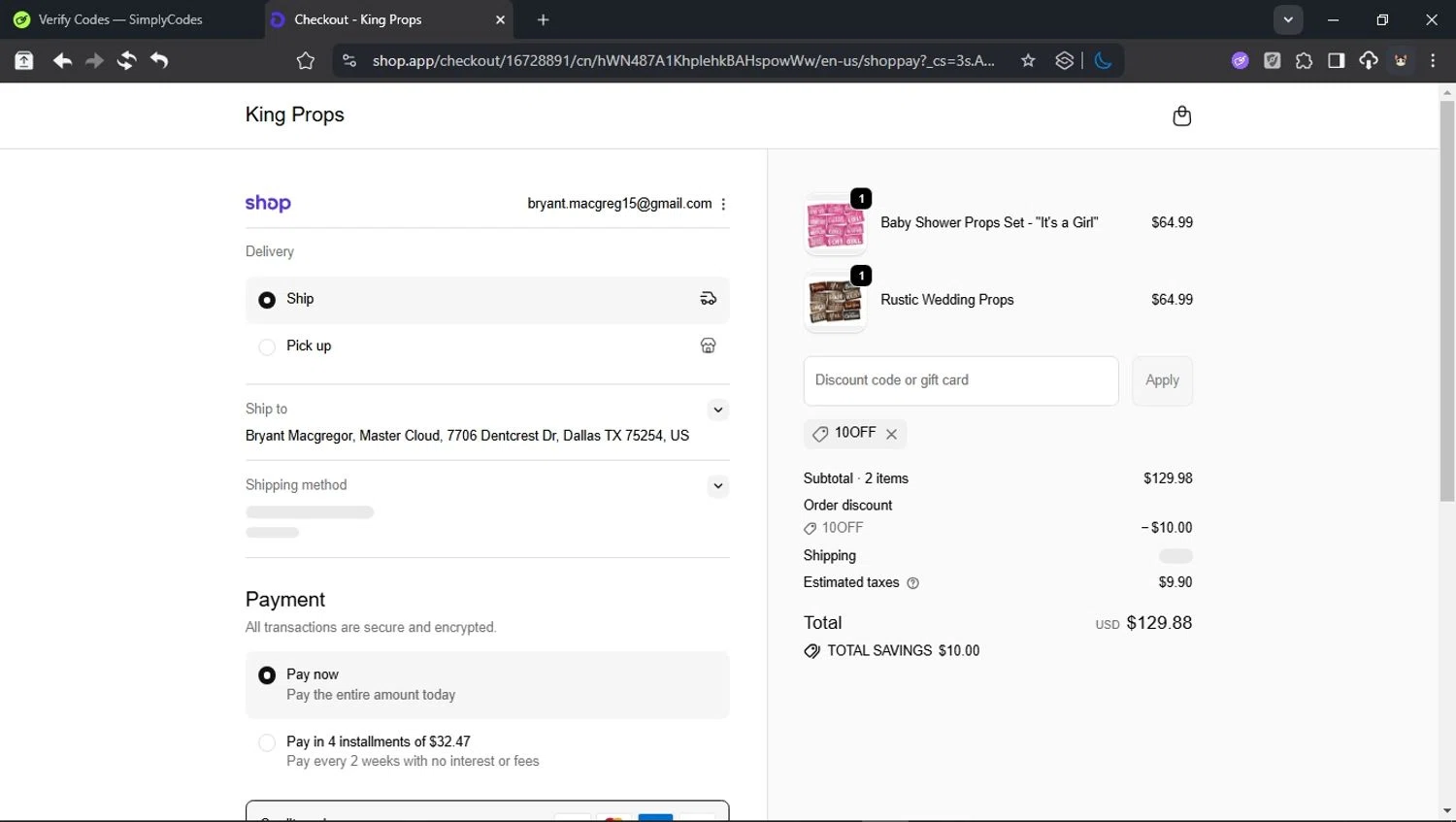The image size is (1456, 822).
Task: Click the page vertical scrollbar thumb
Action: coord(1446,301)
